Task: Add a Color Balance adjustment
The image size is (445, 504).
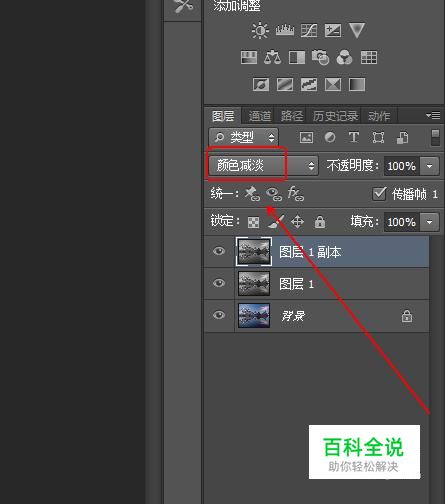Action: coord(272,57)
